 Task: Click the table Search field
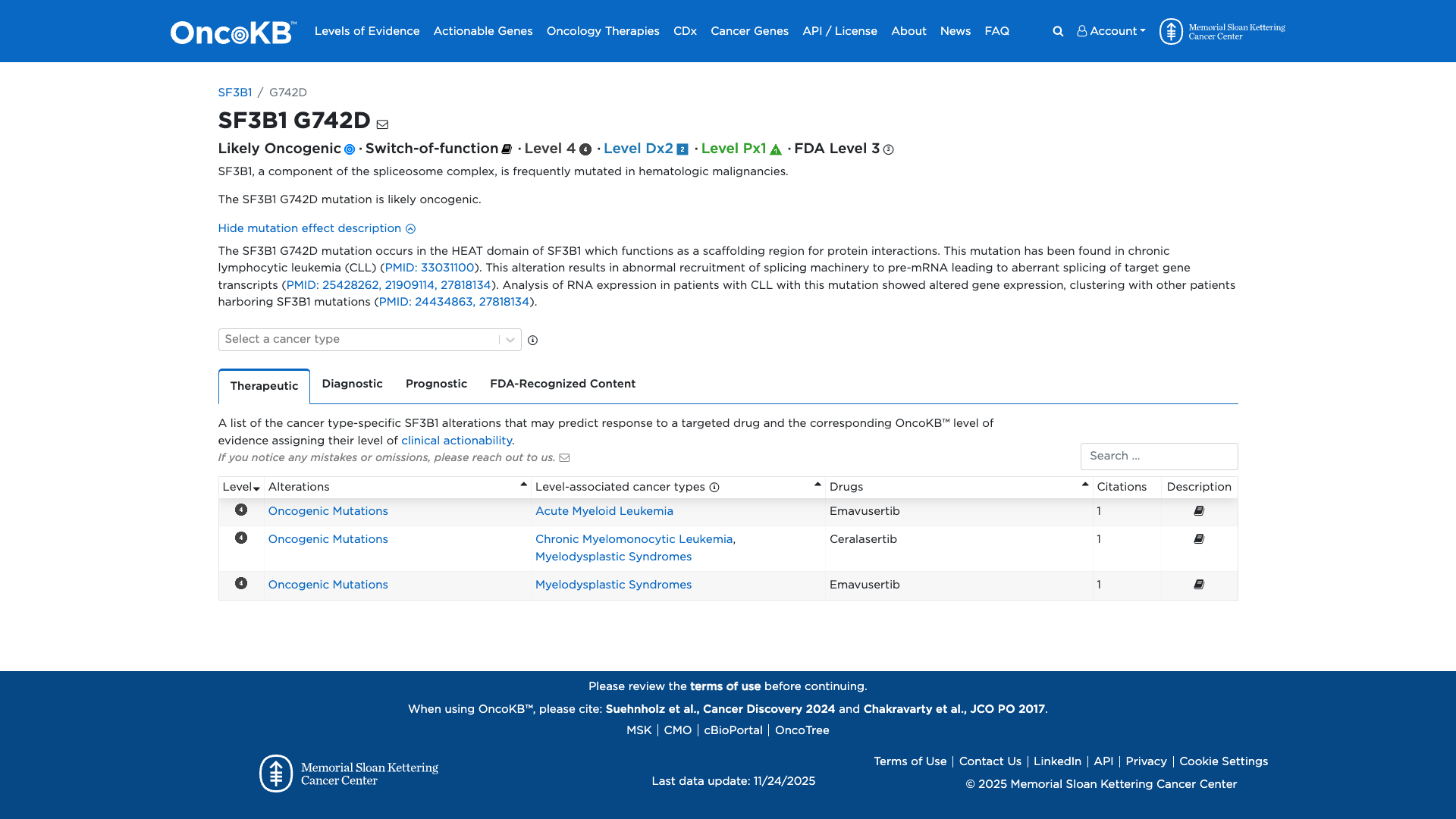coord(1159,456)
